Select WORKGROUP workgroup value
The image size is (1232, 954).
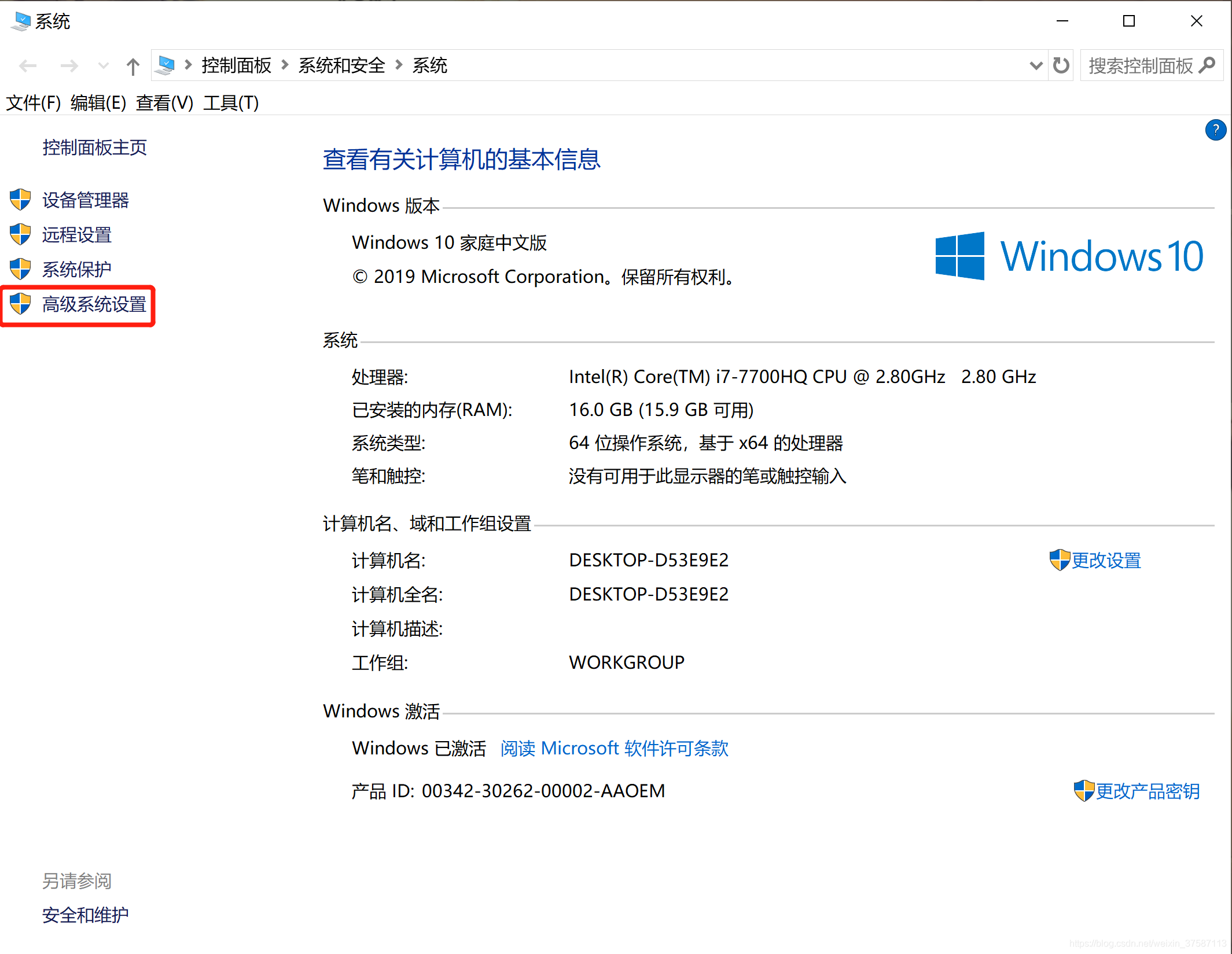tap(627, 662)
